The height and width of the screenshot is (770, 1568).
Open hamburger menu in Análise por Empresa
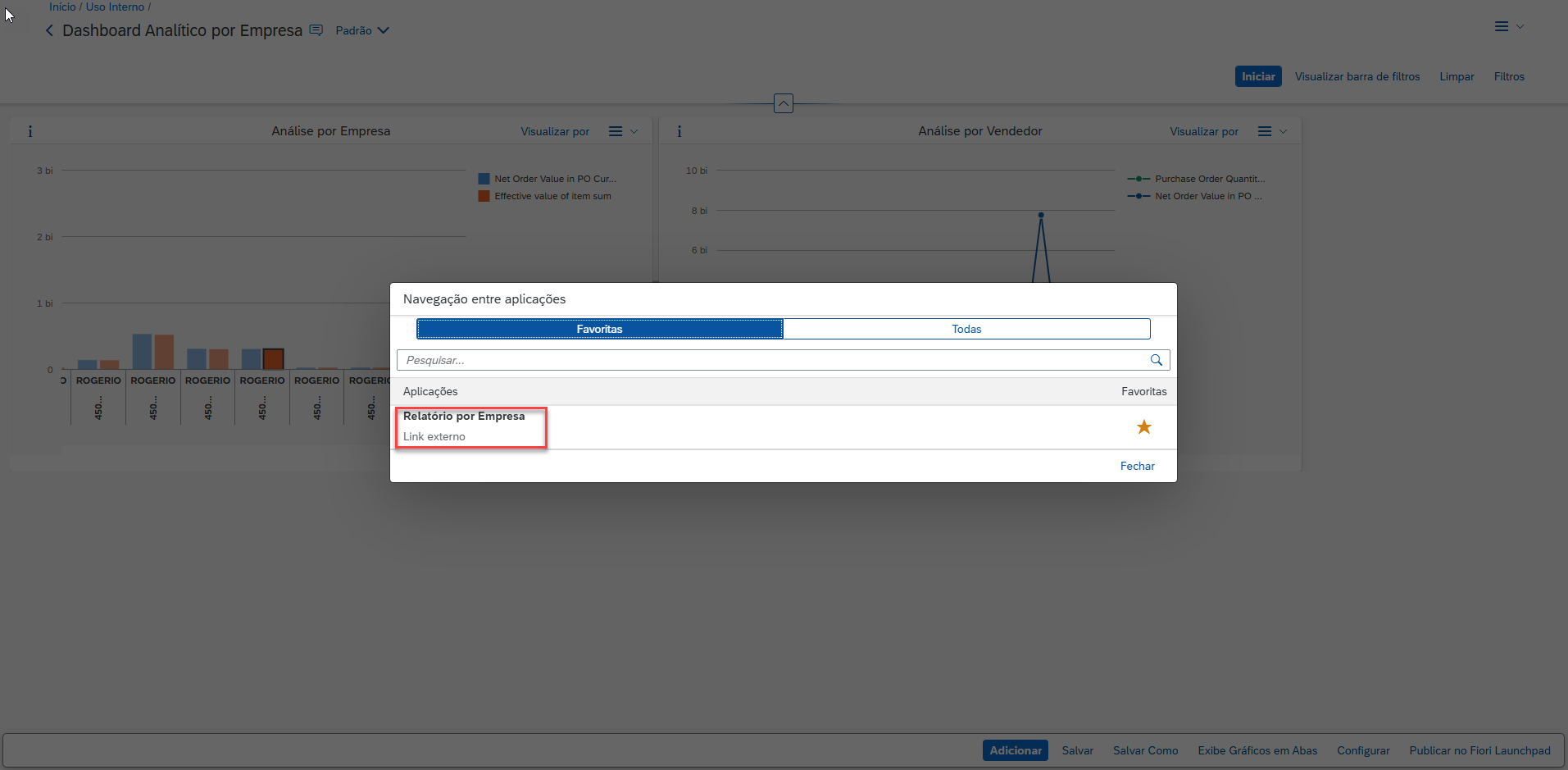pos(616,131)
